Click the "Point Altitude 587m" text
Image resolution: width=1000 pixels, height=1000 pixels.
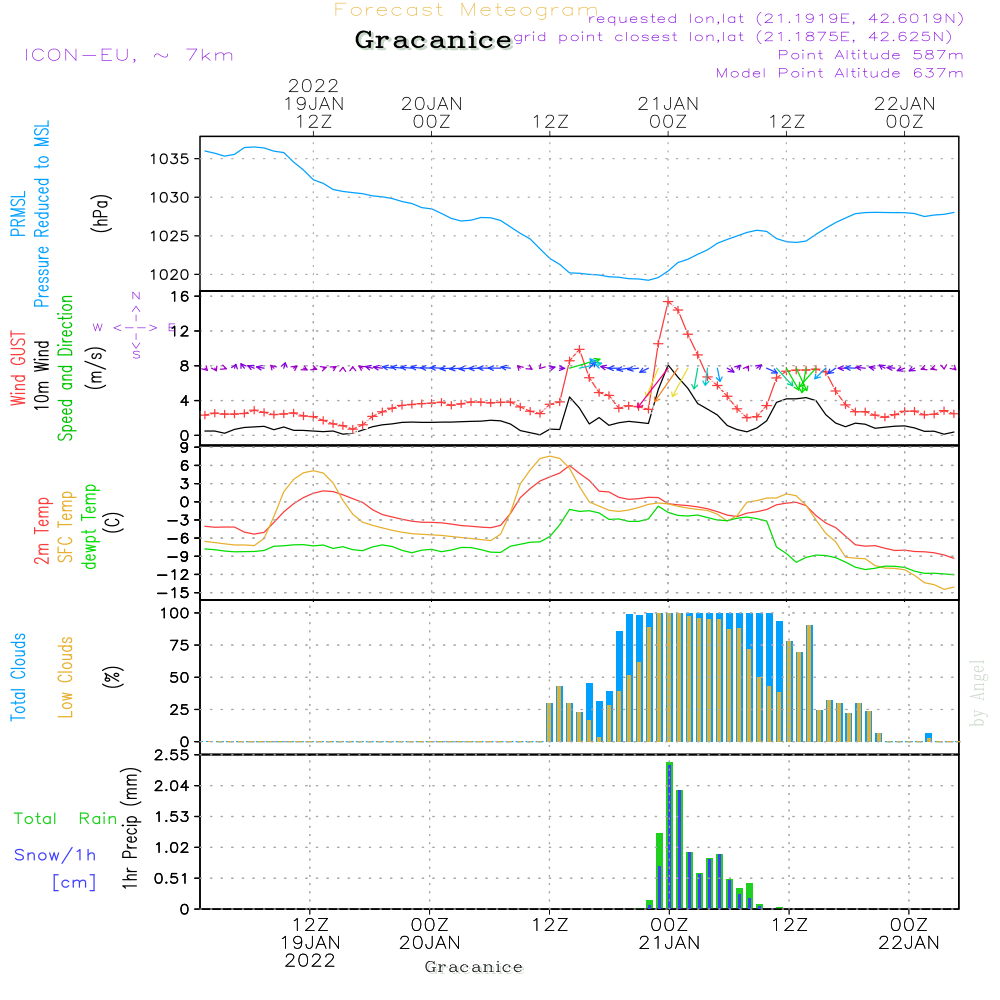(x=871, y=55)
